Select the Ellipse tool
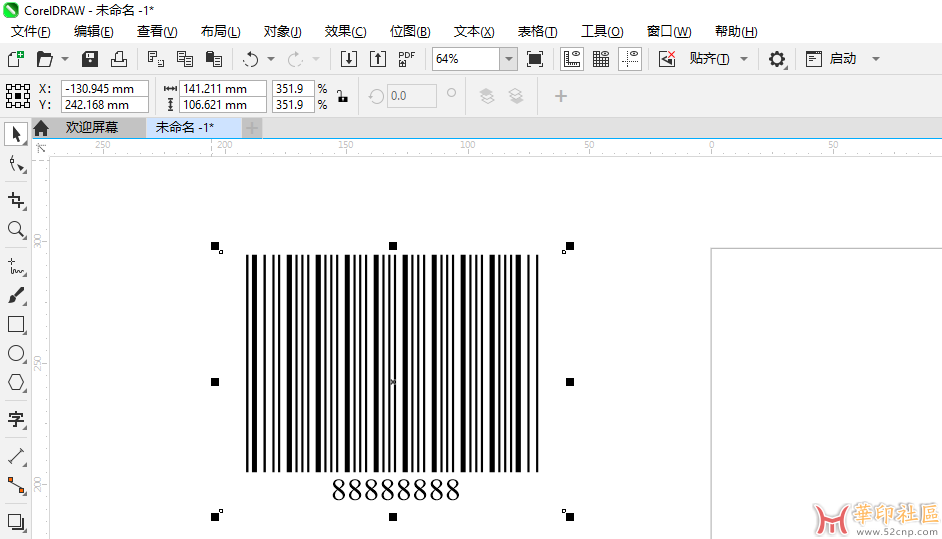Screen dimensions: 942x539 pos(16,353)
